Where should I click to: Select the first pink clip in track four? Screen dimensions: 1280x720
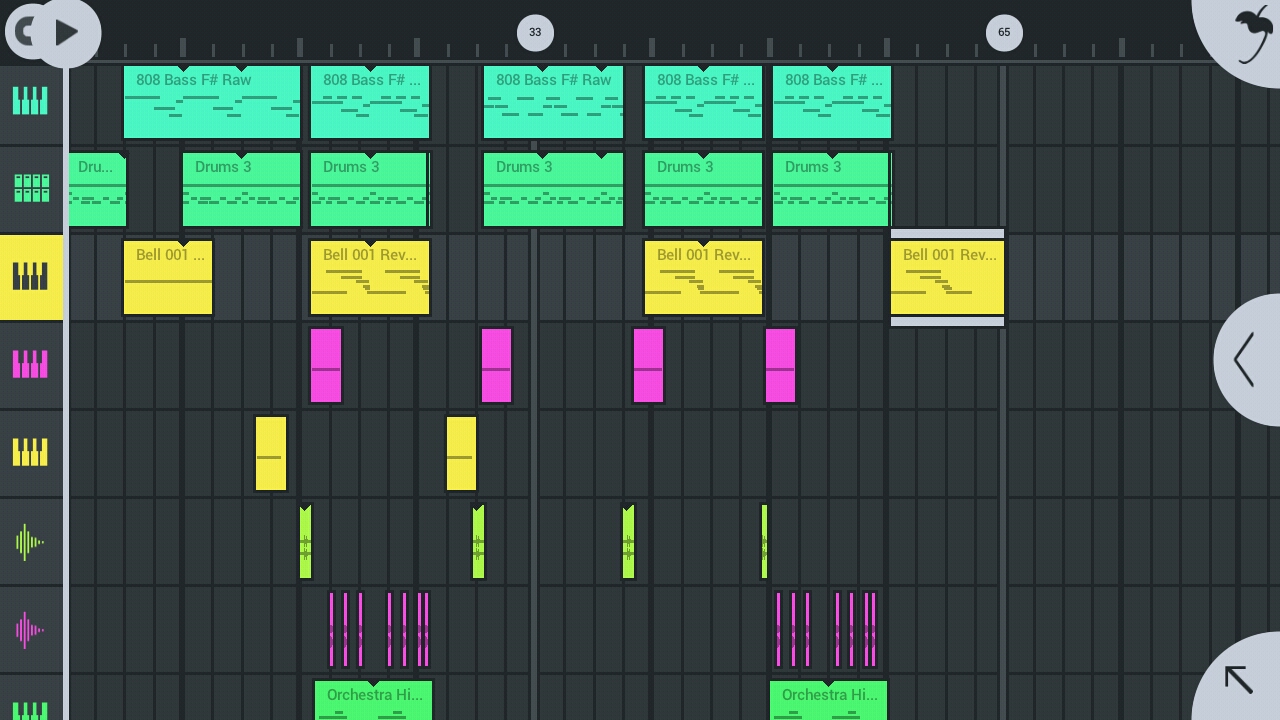[x=326, y=366]
